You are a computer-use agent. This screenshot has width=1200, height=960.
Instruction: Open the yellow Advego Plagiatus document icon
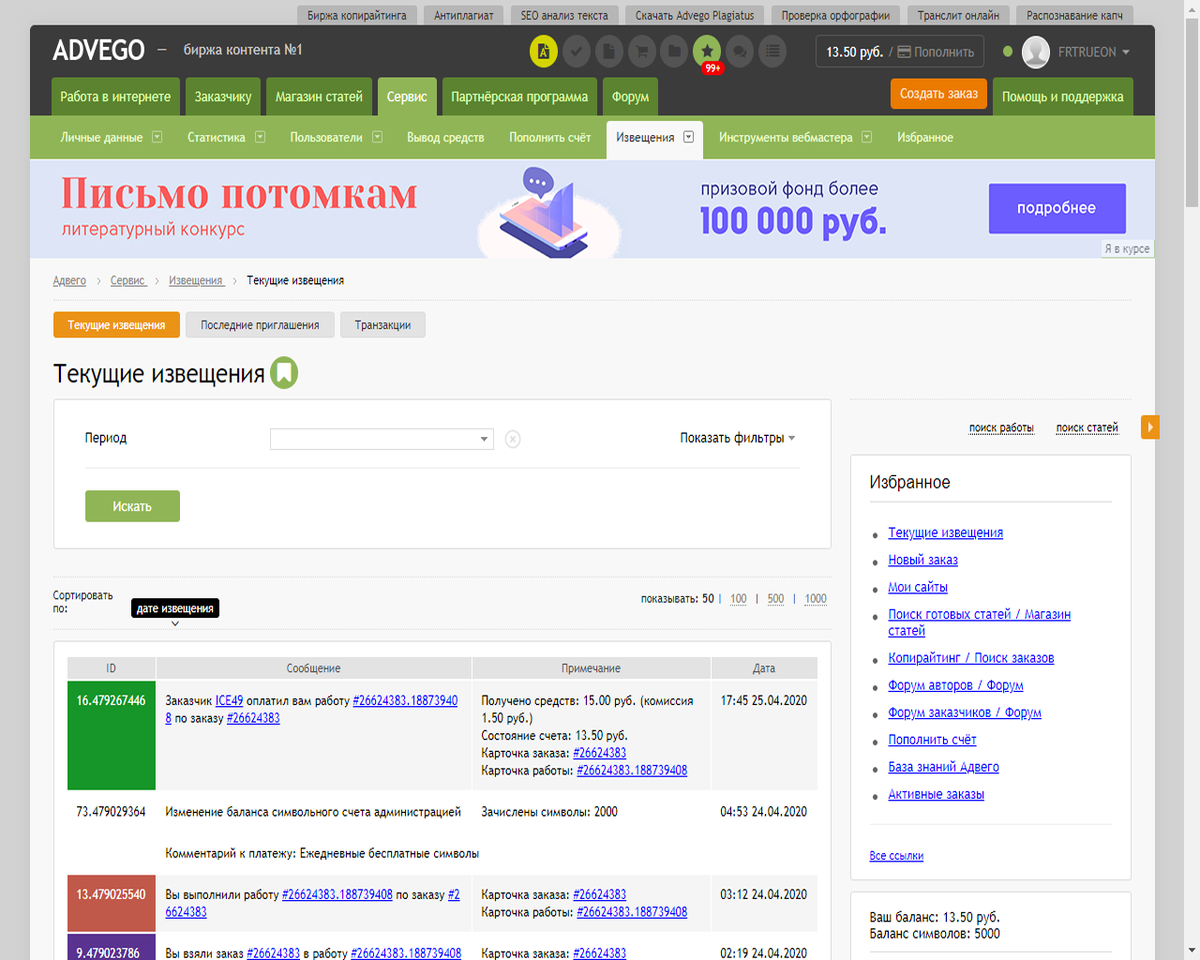coord(543,51)
